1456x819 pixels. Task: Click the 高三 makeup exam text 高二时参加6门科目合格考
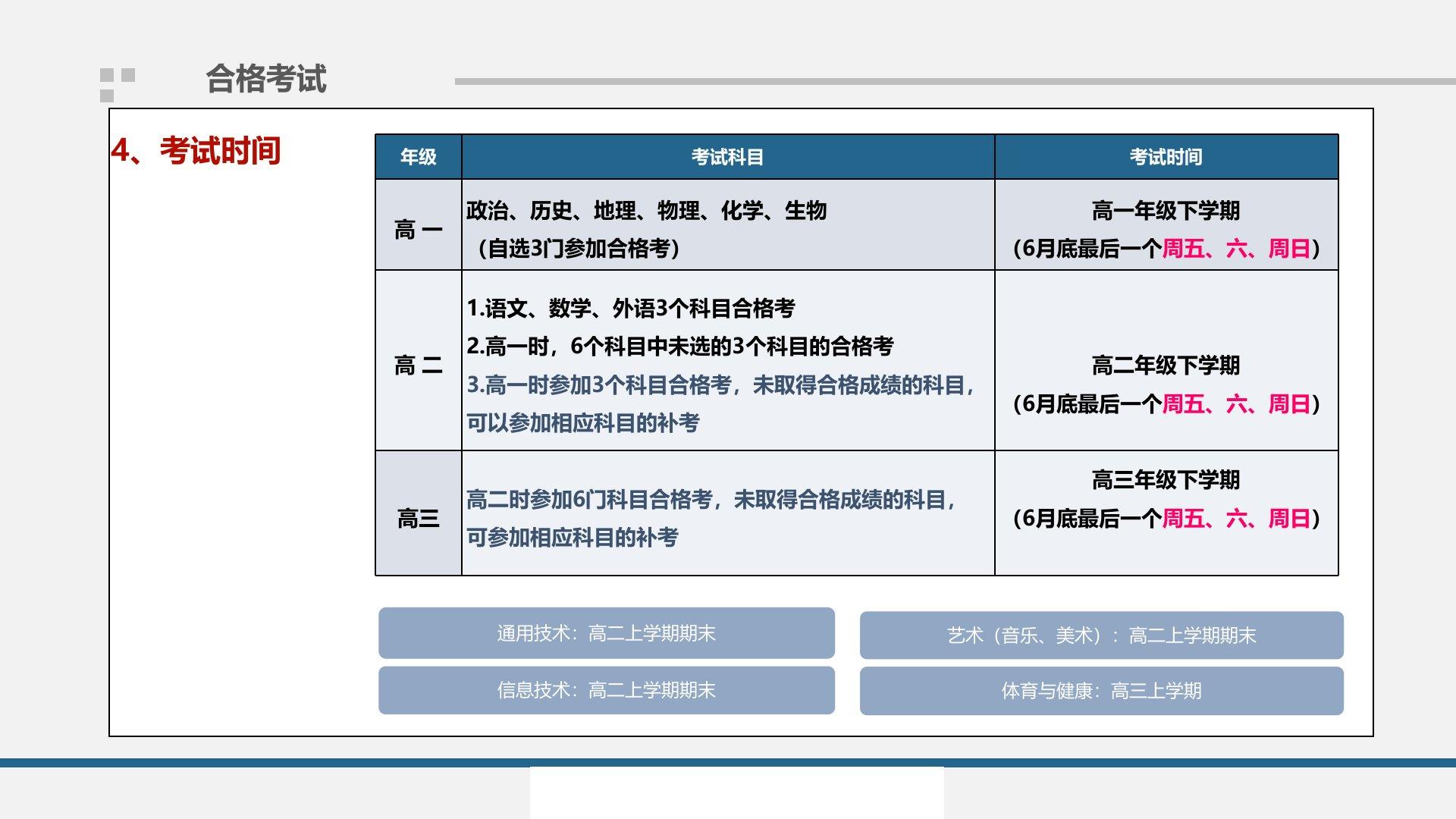(x=710, y=500)
